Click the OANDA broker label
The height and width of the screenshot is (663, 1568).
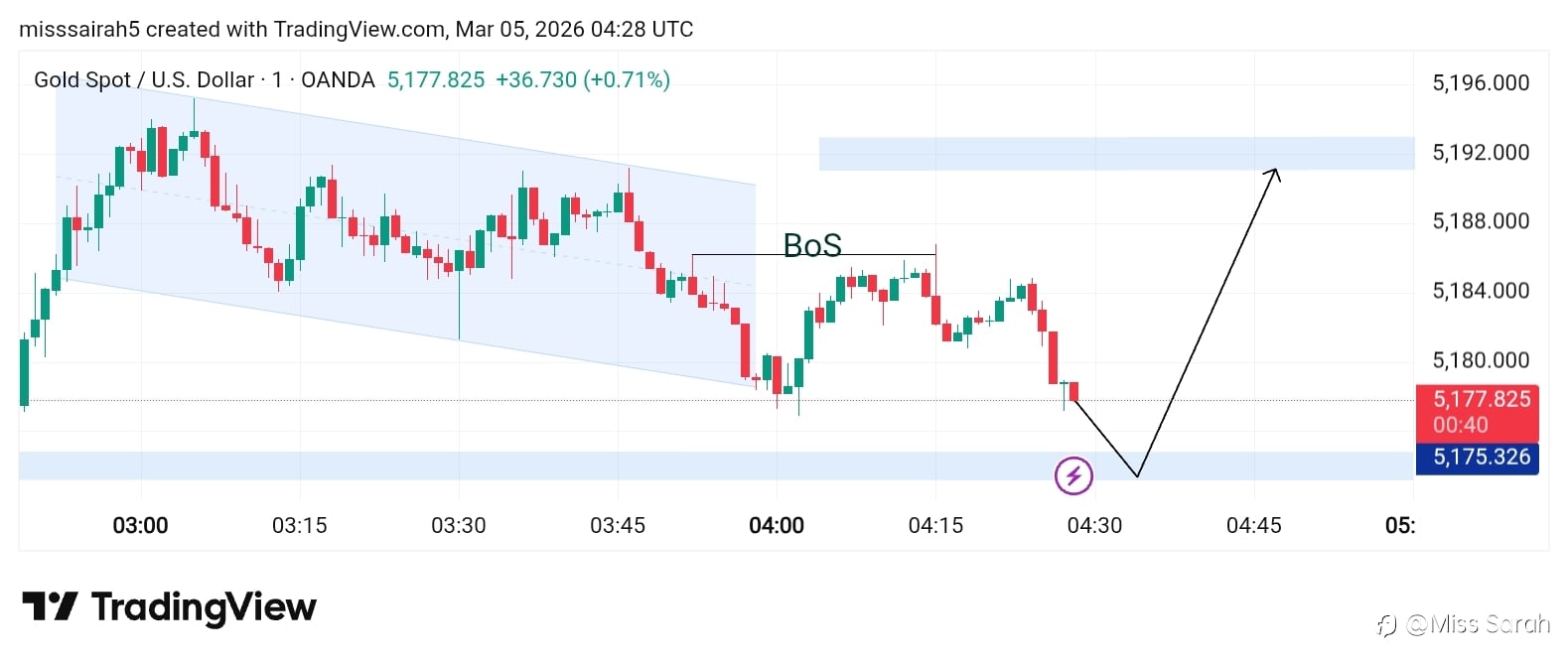coord(338,80)
